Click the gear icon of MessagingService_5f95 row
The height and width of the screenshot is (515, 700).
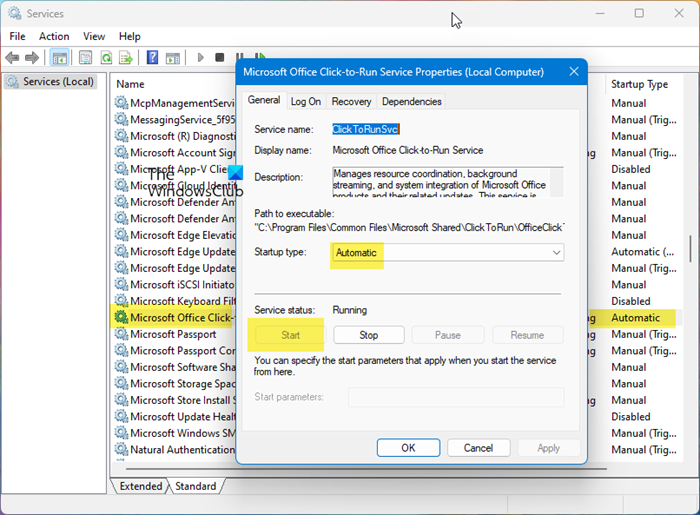(x=121, y=120)
